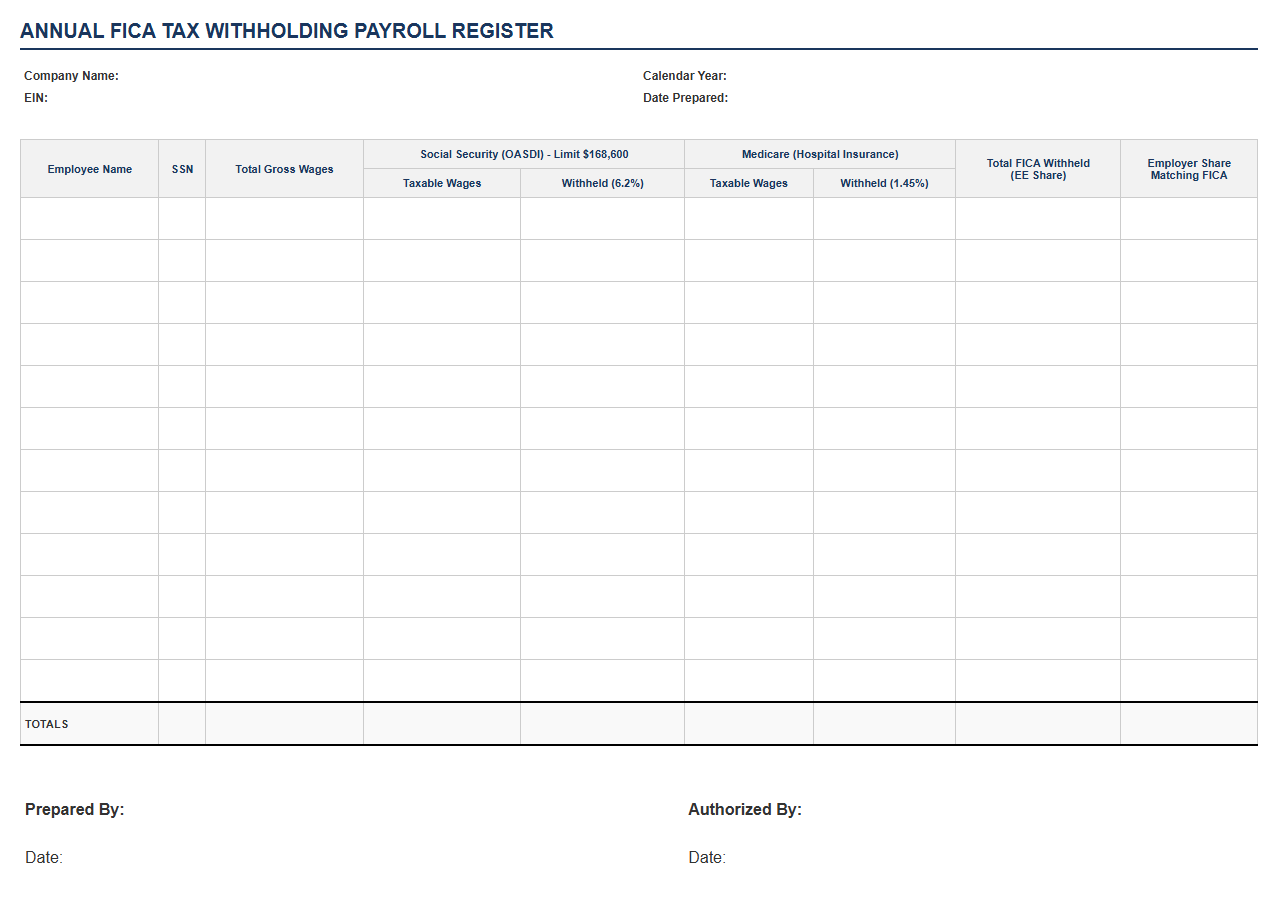Click the Annual FICA Tax Withholding Payroll Register title

click(287, 31)
